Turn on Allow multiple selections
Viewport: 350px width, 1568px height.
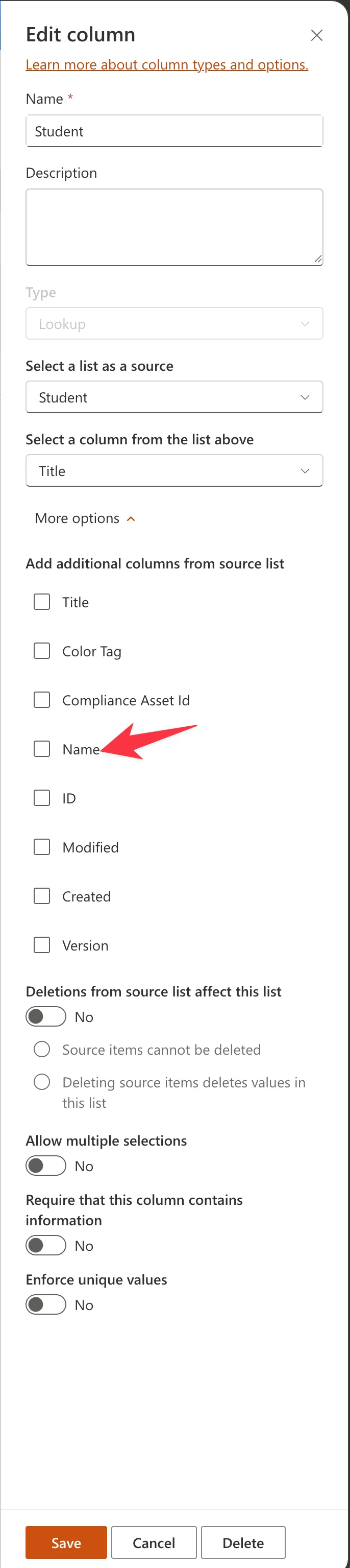(x=45, y=1166)
